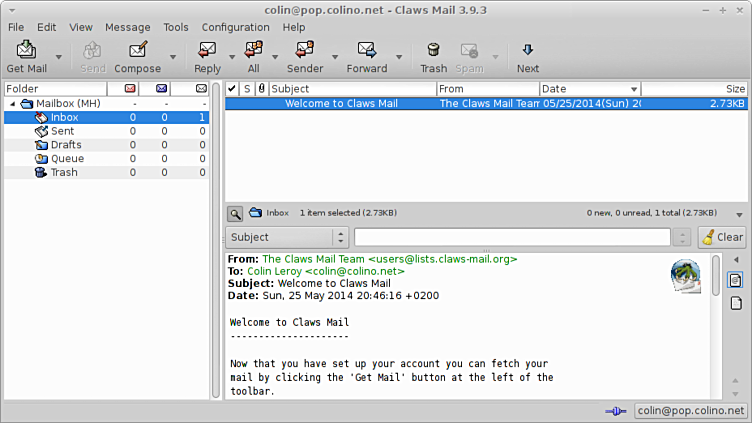Click the Reply to Sender icon
This screenshot has height=423, width=752.
(305, 50)
